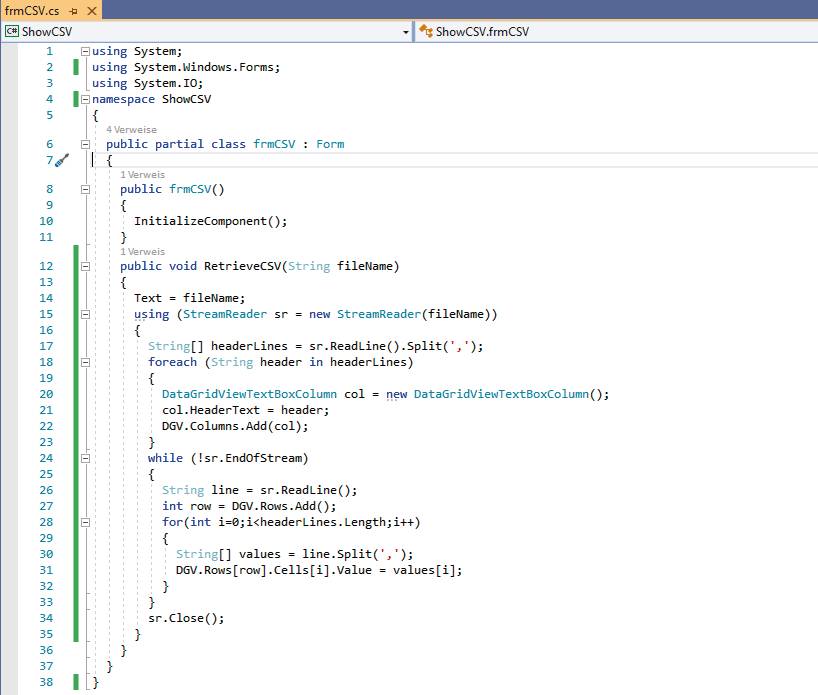
Task: Click 'DGV.Columns.Add(col);' on line 22
Action: (235, 426)
